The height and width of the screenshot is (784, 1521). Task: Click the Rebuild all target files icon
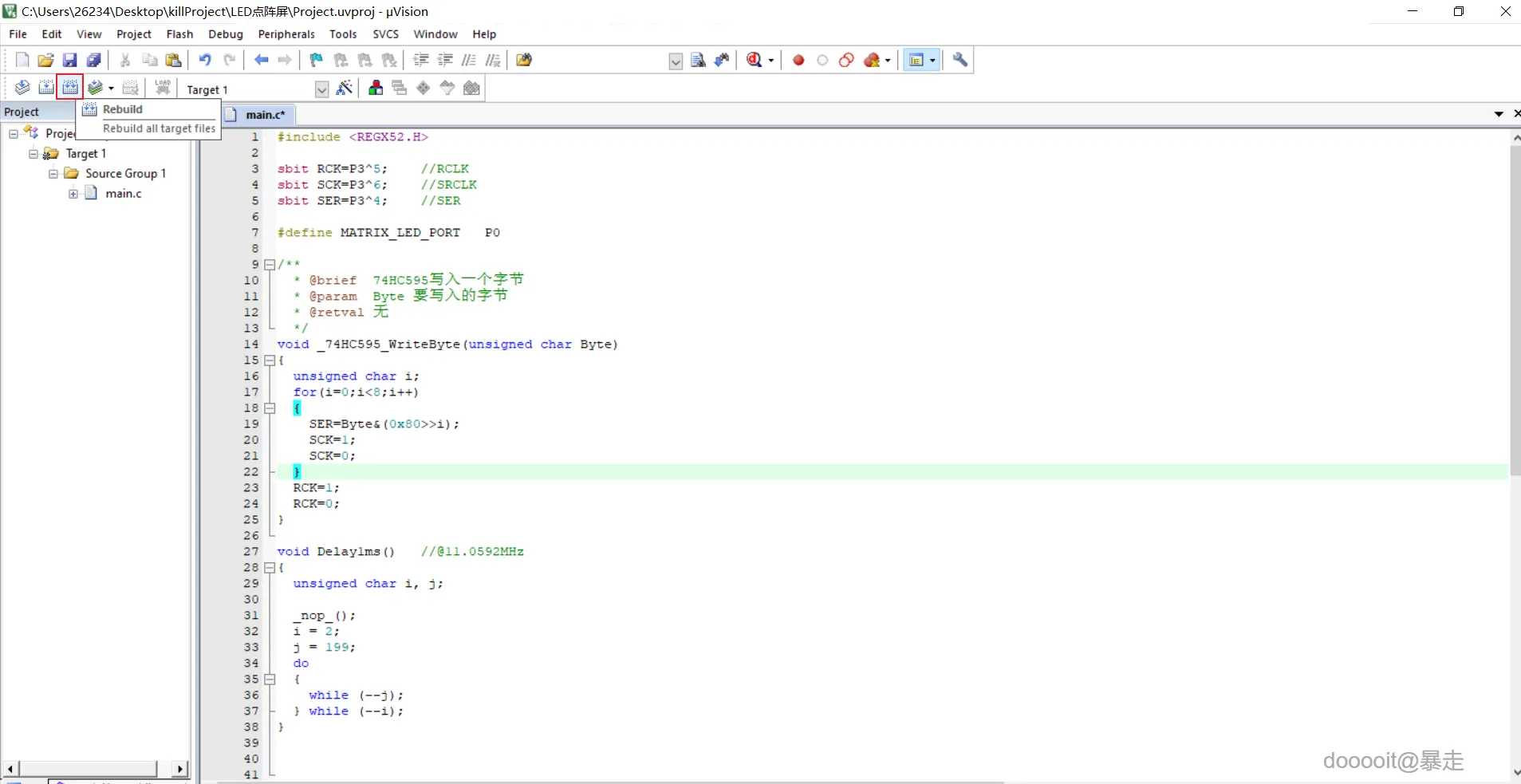[70, 88]
